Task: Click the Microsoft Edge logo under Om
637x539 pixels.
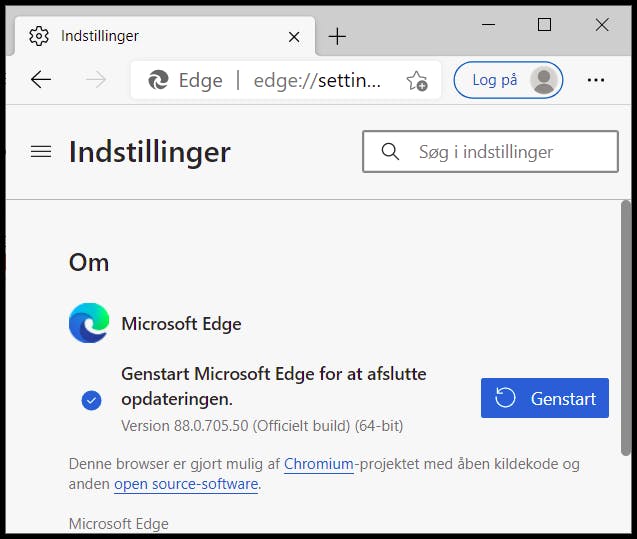Action: tap(89, 323)
